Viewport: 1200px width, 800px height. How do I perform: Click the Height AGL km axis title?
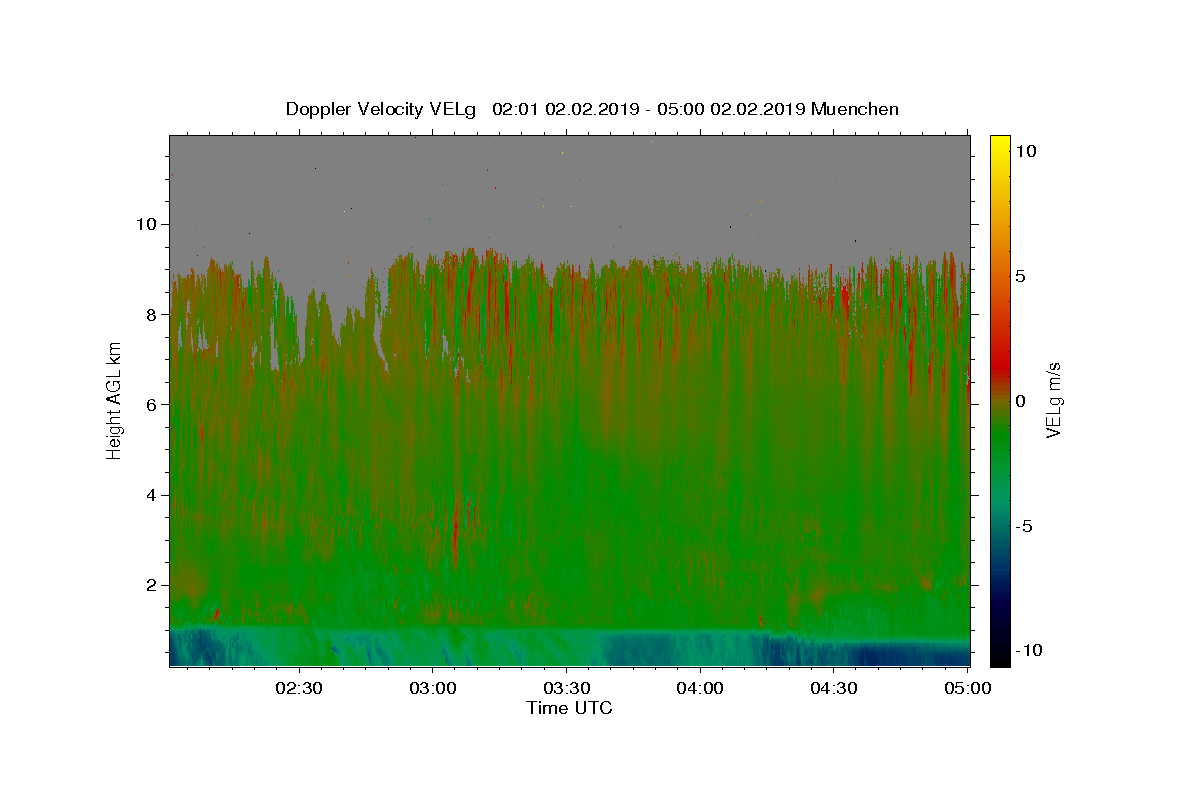(x=114, y=400)
